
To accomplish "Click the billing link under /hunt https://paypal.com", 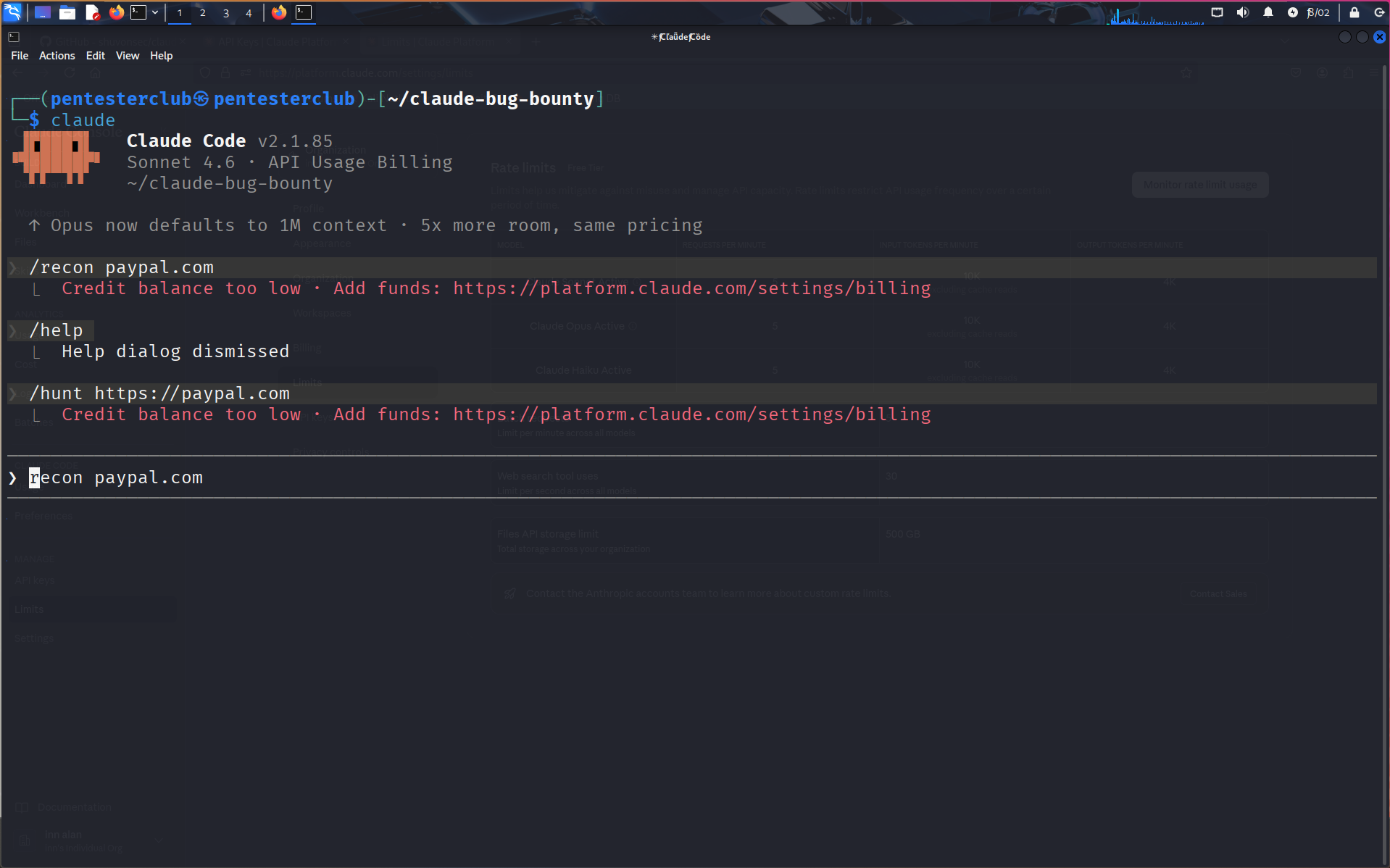I will point(691,414).
